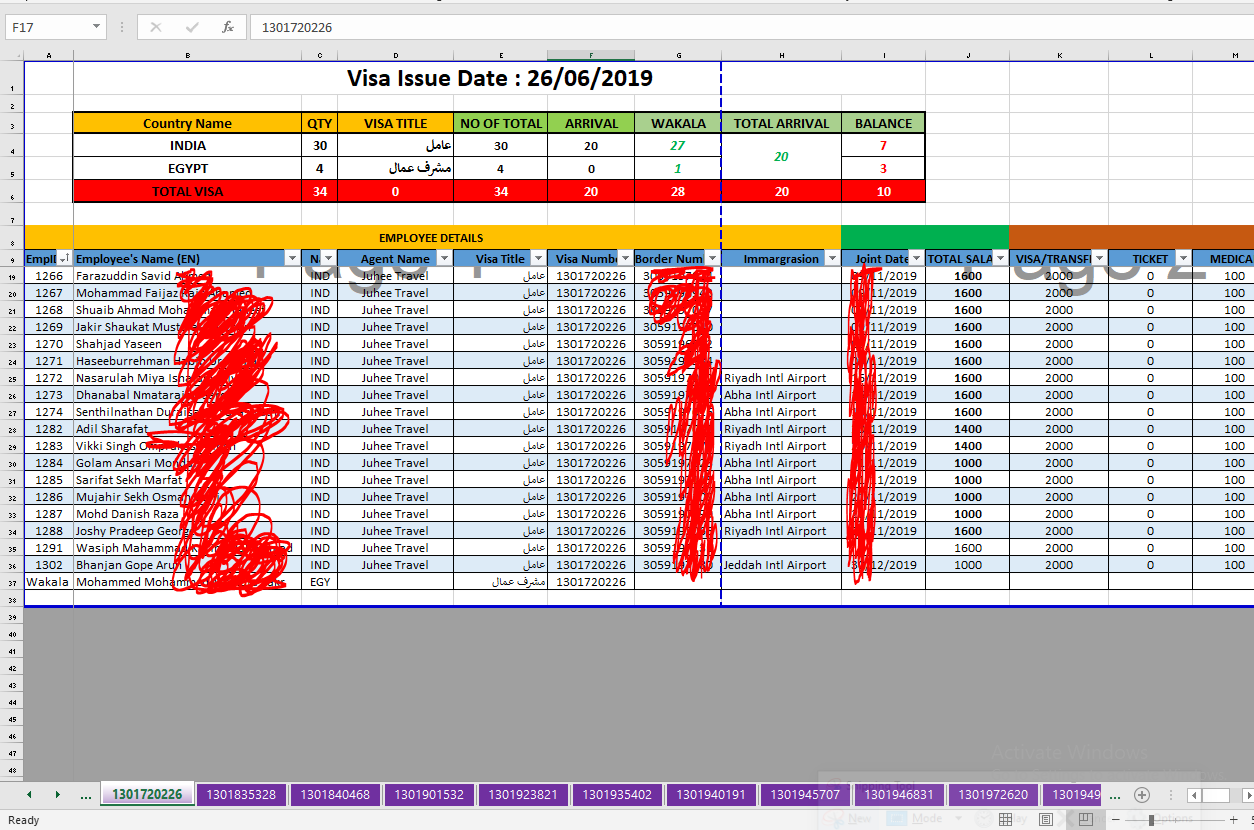The height and width of the screenshot is (830, 1254).
Task: Switch to sheet tab 1301940191
Action: coord(711,795)
